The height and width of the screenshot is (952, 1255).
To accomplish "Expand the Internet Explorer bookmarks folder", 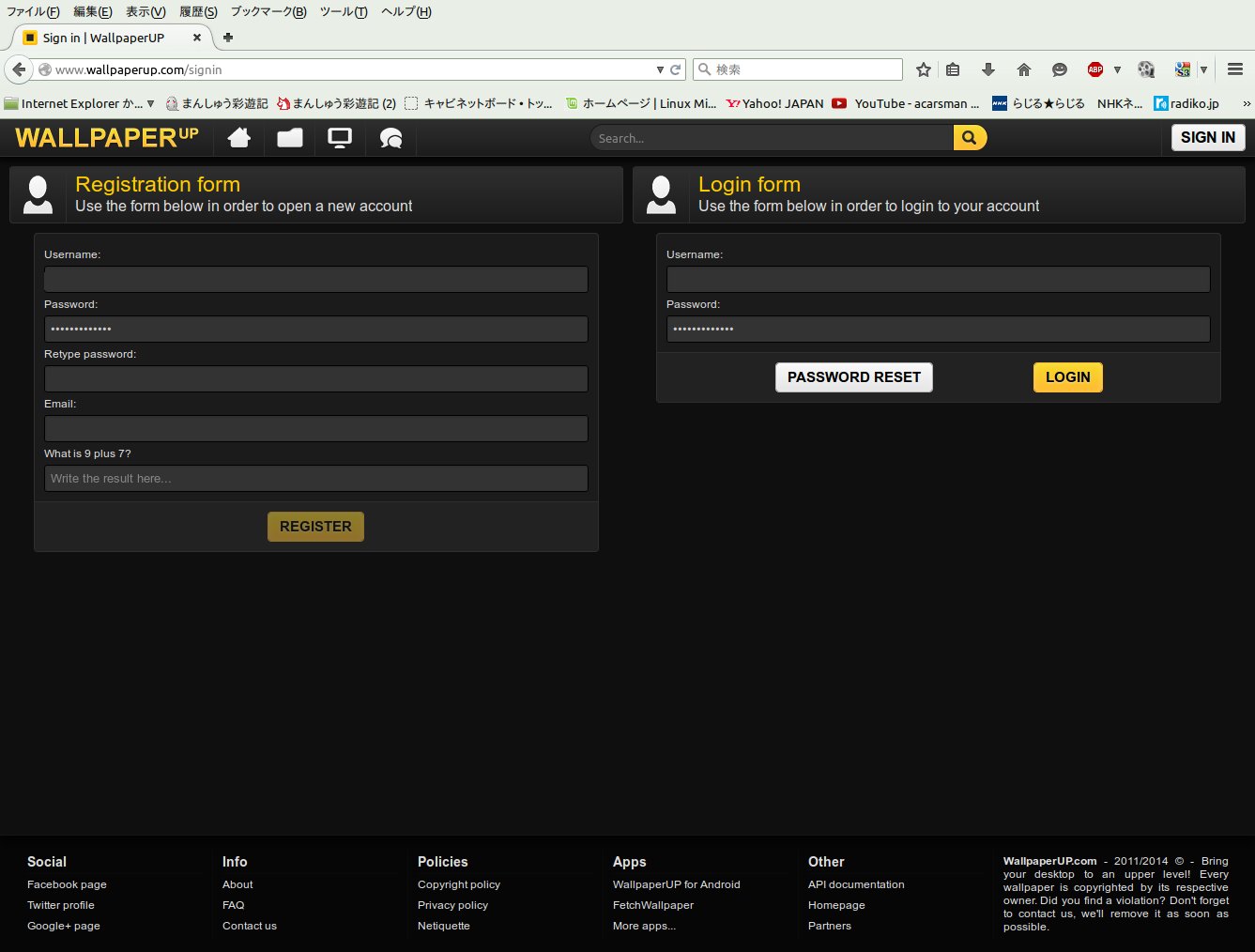I will coord(79,103).
